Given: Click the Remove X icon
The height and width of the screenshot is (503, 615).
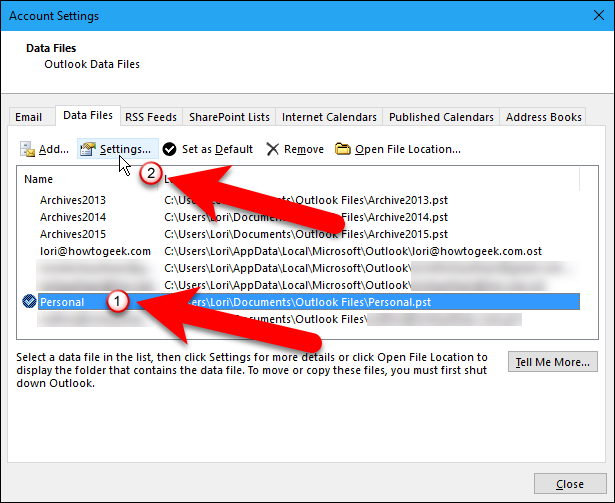Looking at the screenshot, I should pyautogui.click(x=272, y=149).
